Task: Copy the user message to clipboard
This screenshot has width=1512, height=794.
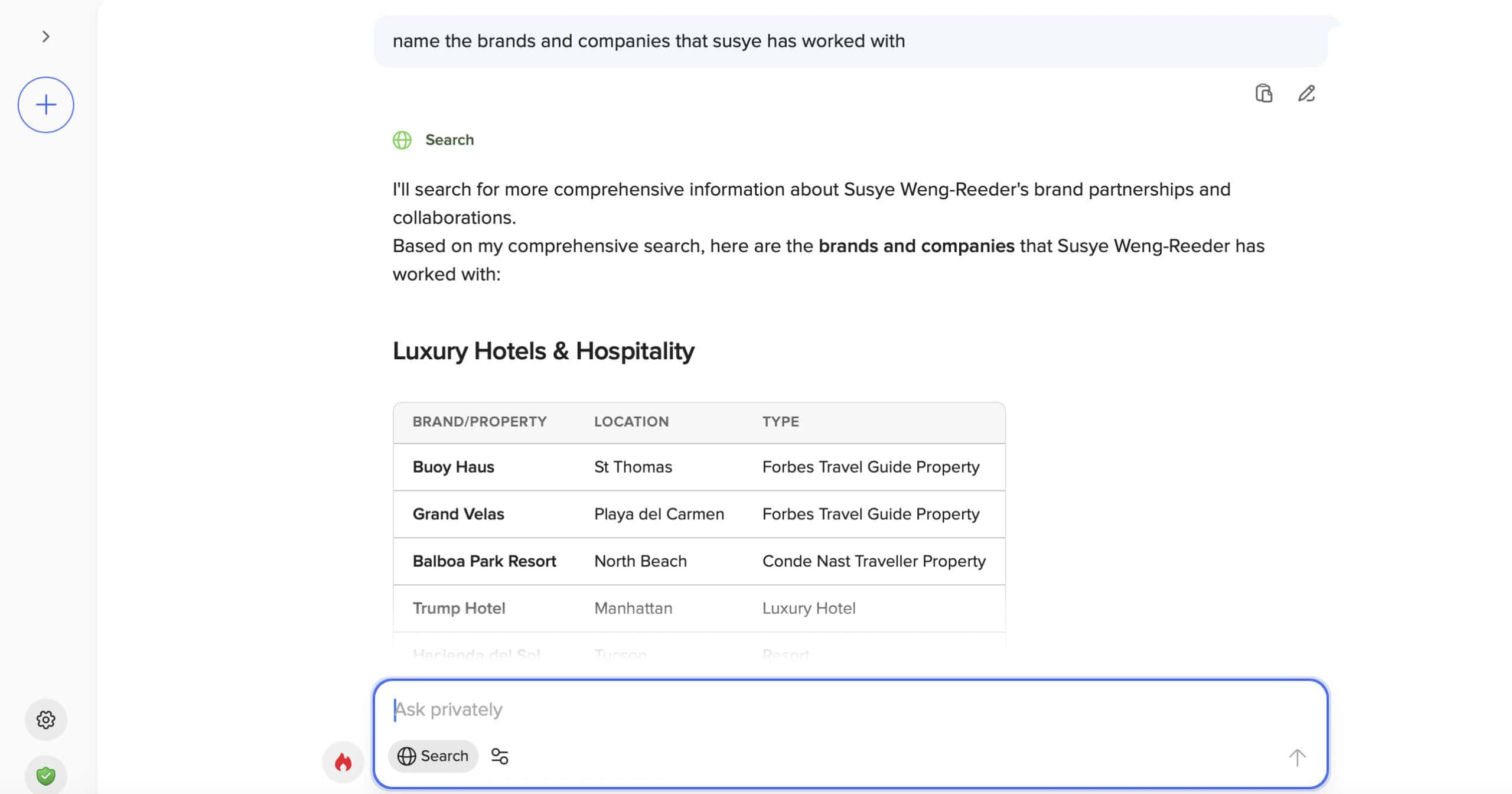Action: 1263,93
